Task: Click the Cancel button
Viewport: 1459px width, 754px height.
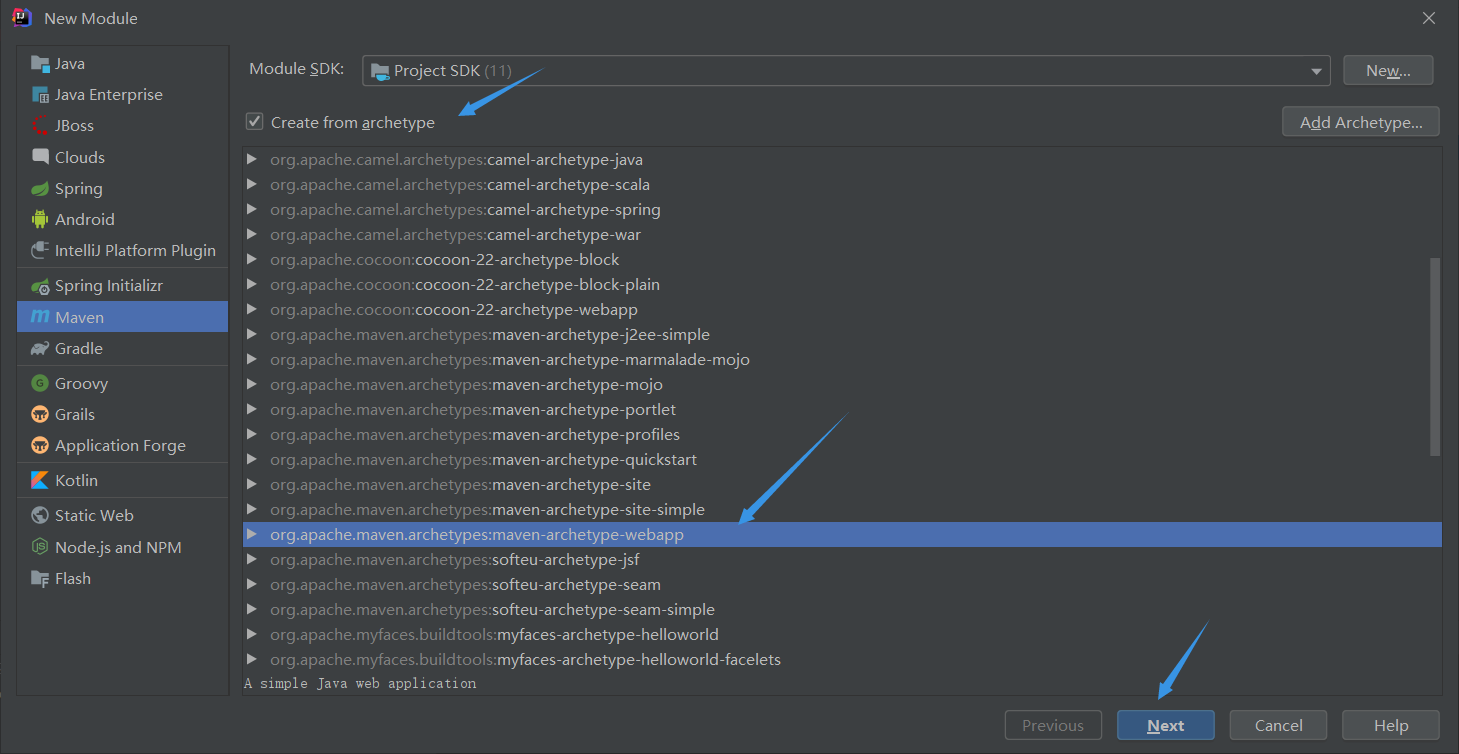Action: pos(1278,726)
